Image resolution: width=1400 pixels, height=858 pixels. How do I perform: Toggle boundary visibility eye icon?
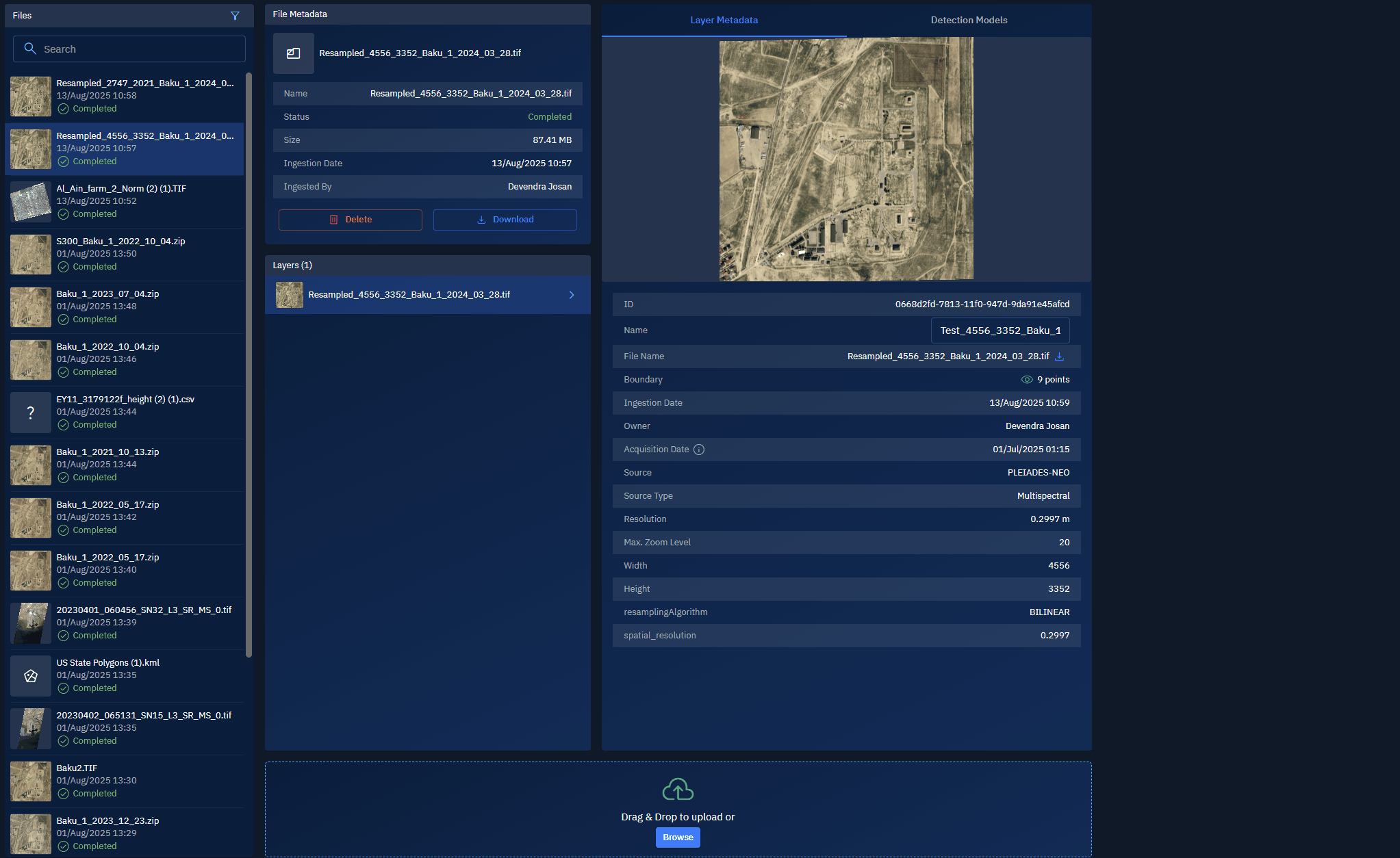[x=1027, y=380]
